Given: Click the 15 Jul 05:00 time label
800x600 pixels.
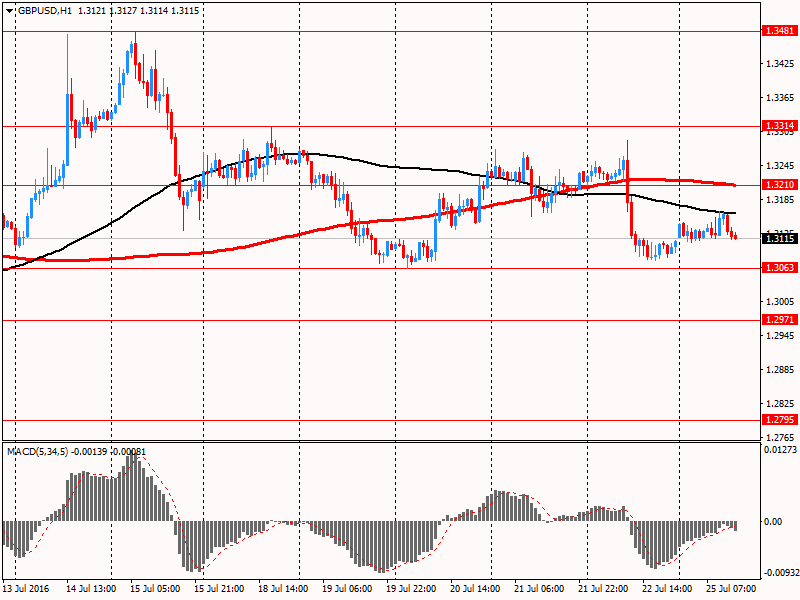Looking at the screenshot, I should click(x=155, y=589).
